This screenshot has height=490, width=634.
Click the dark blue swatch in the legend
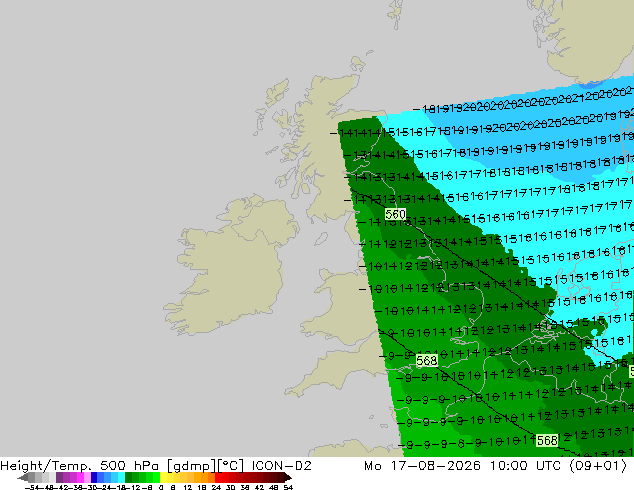click(94, 477)
